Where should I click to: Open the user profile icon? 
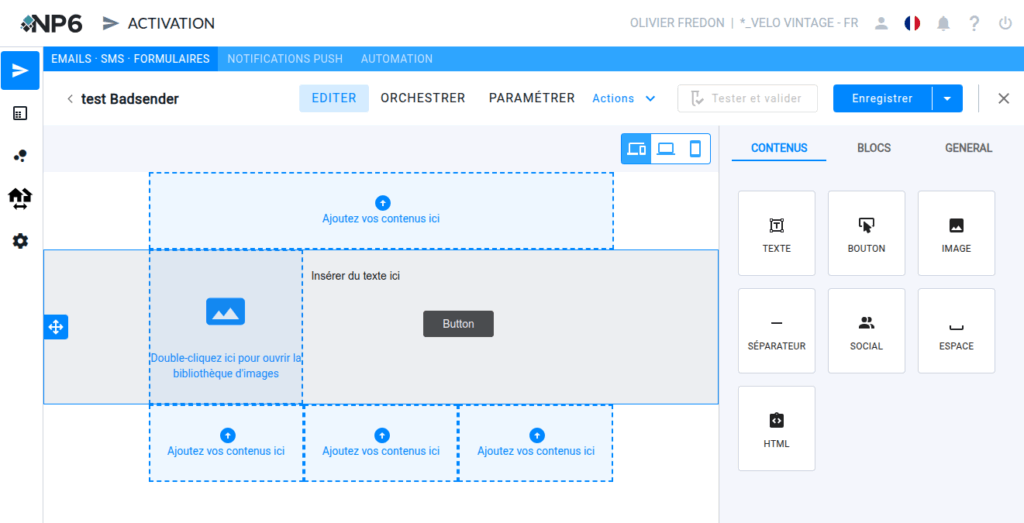882,24
